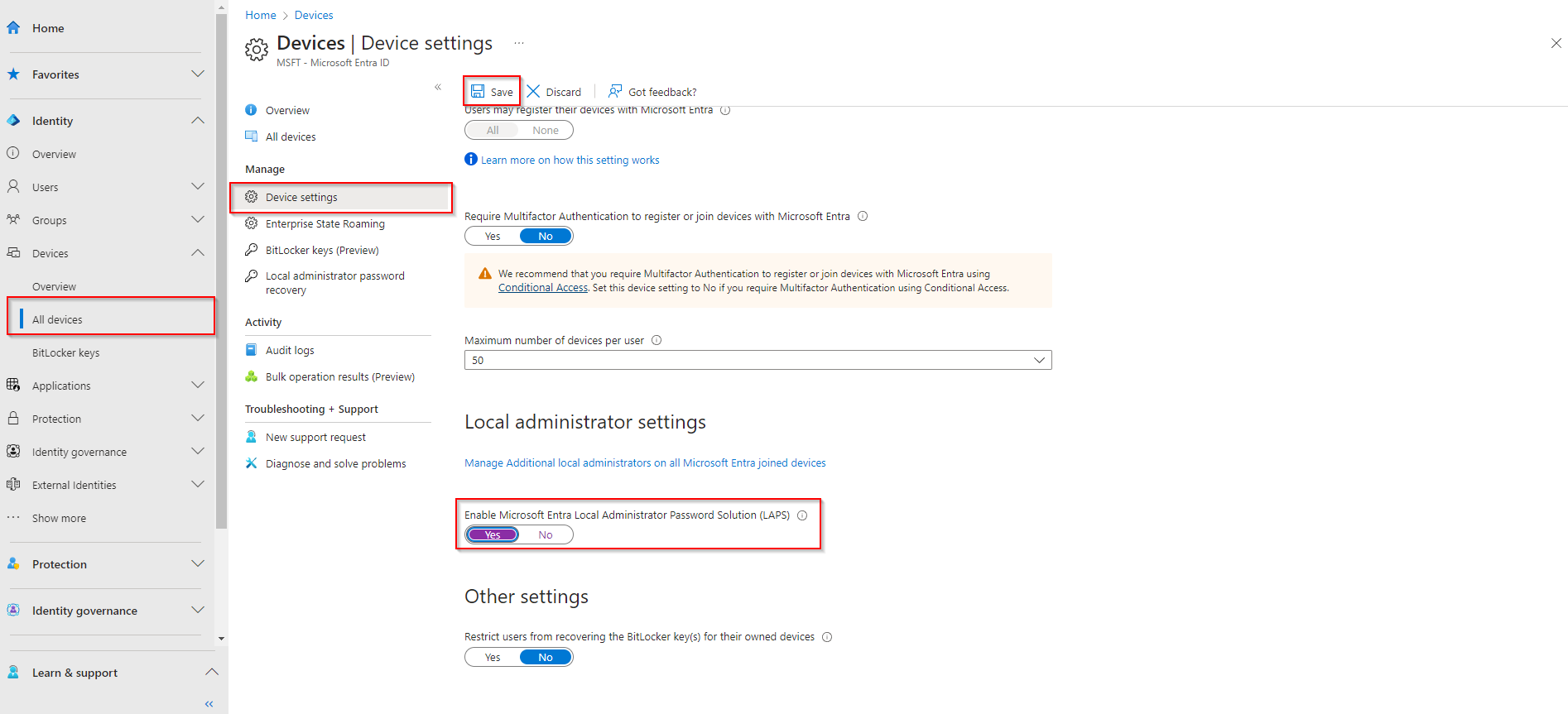Collapse the Learn & support section
1568x714 pixels.
(212, 672)
